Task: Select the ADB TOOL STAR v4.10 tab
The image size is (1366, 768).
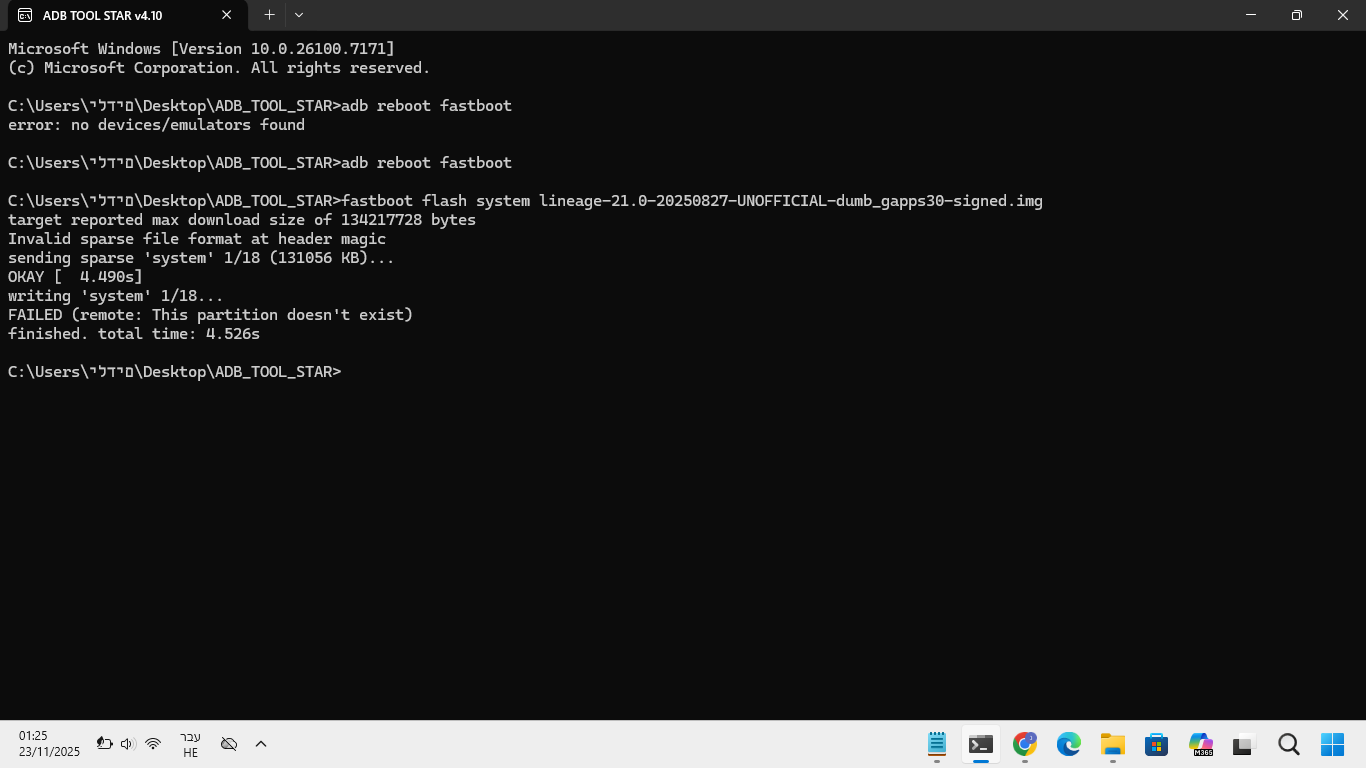Action: (x=110, y=15)
